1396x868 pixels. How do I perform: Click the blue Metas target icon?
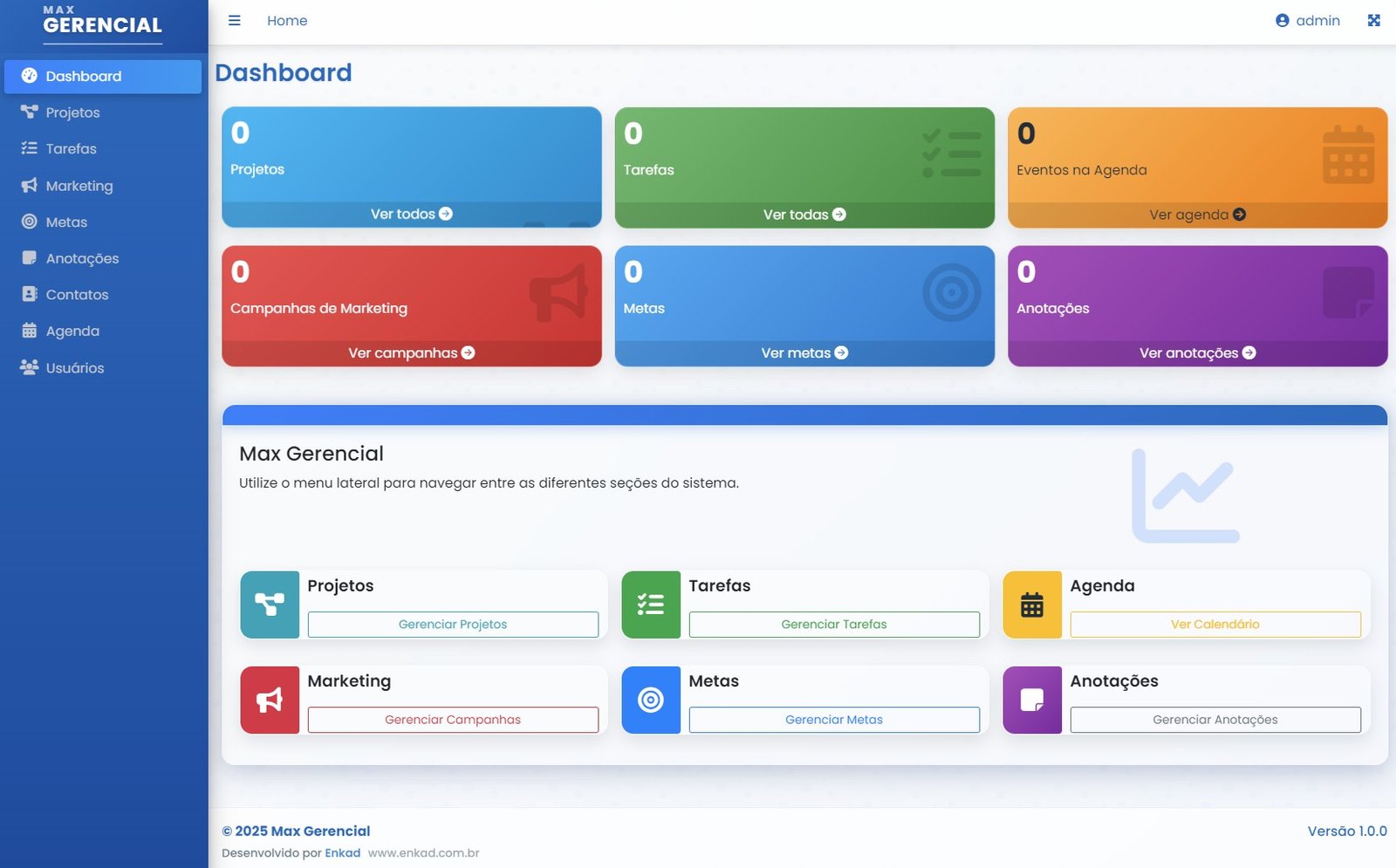tap(651, 700)
